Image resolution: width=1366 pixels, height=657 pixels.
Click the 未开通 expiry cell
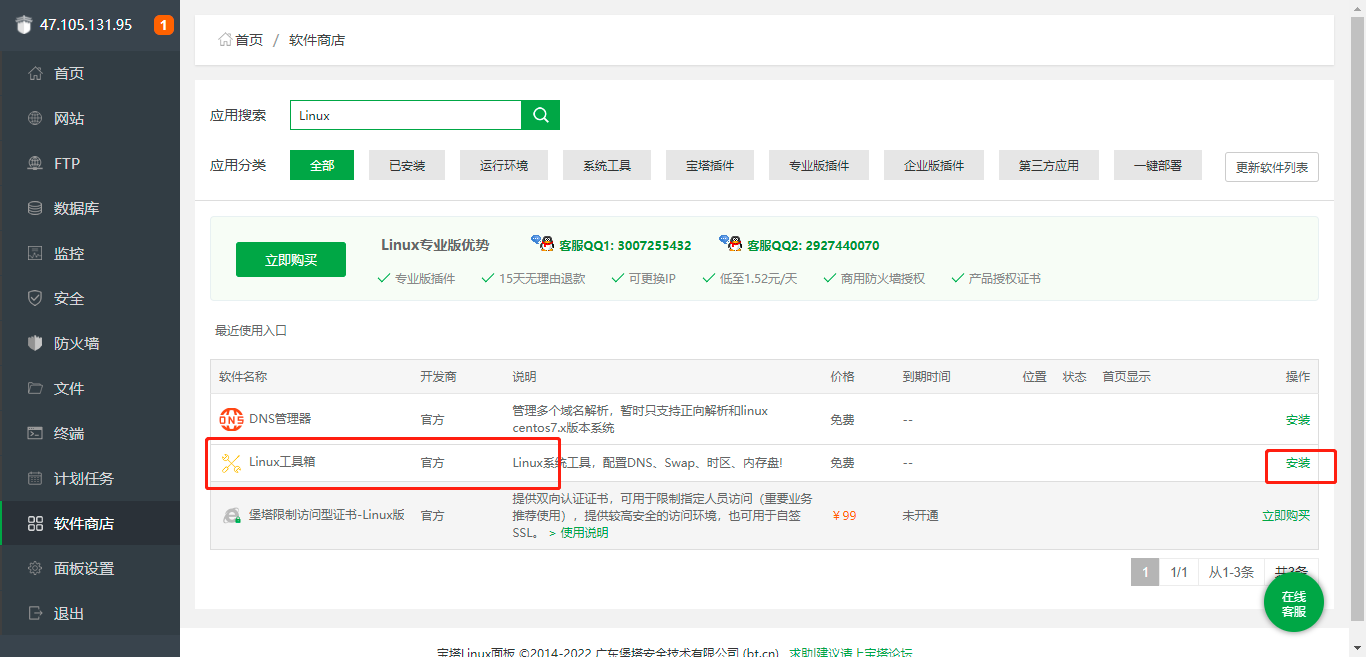tap(920, 515)
